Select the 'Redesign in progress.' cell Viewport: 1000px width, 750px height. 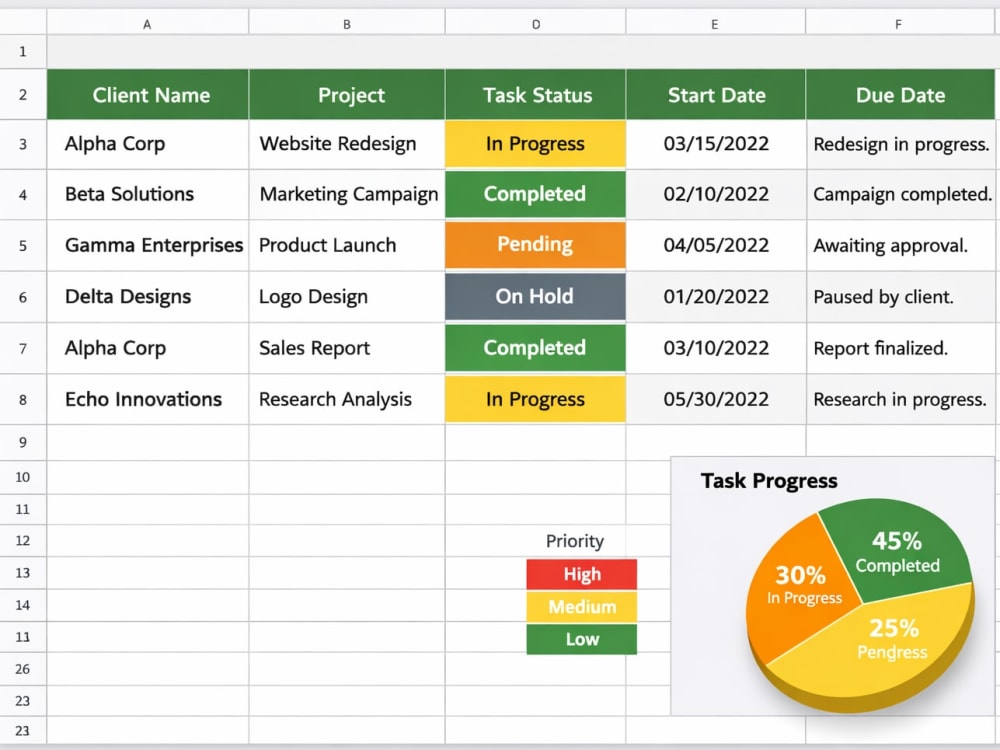pyautogui.click(x=901, y=144)
